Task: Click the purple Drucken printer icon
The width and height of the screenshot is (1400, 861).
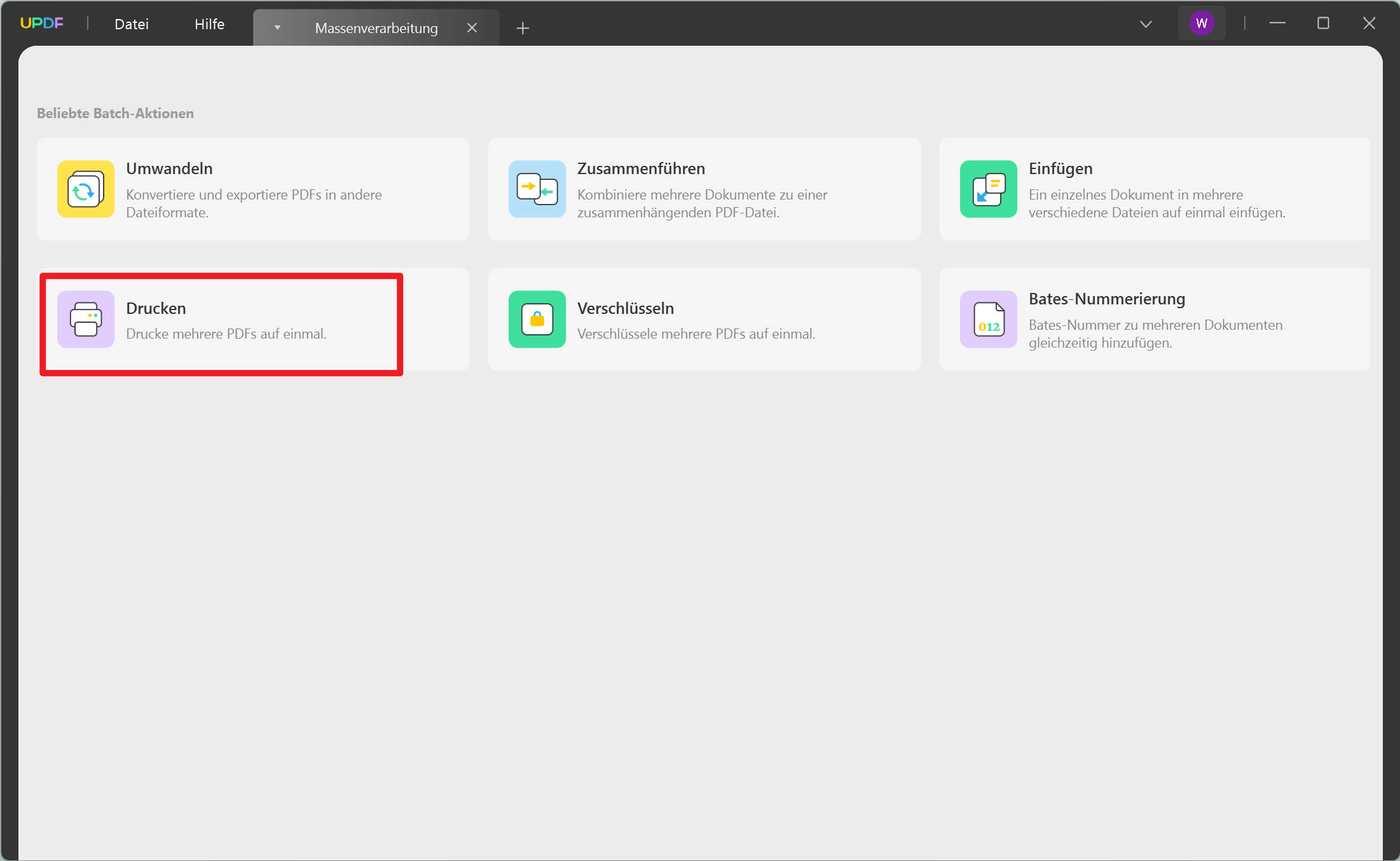Action: (x=86, y=320)
